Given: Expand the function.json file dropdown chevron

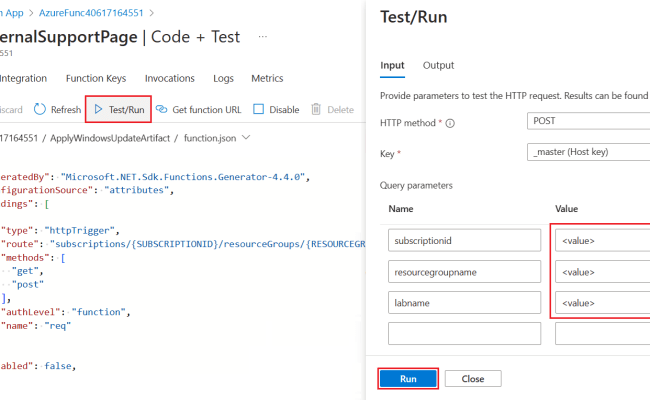Looking at the screenshot, I should point(246,137).
